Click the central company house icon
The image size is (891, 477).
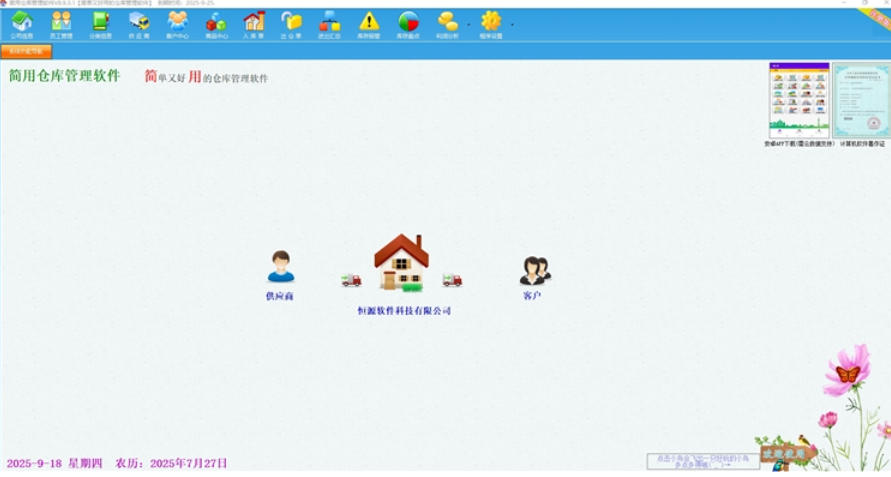click(x=401, y=262)
